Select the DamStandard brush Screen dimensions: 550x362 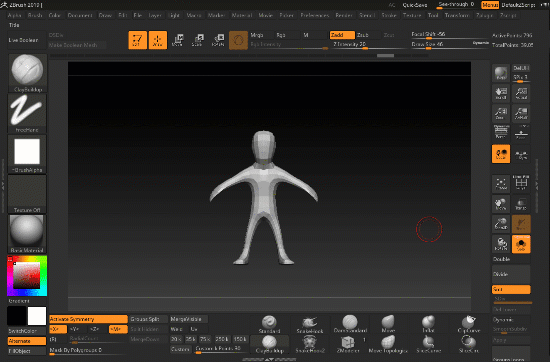click(x=350, y=324)
